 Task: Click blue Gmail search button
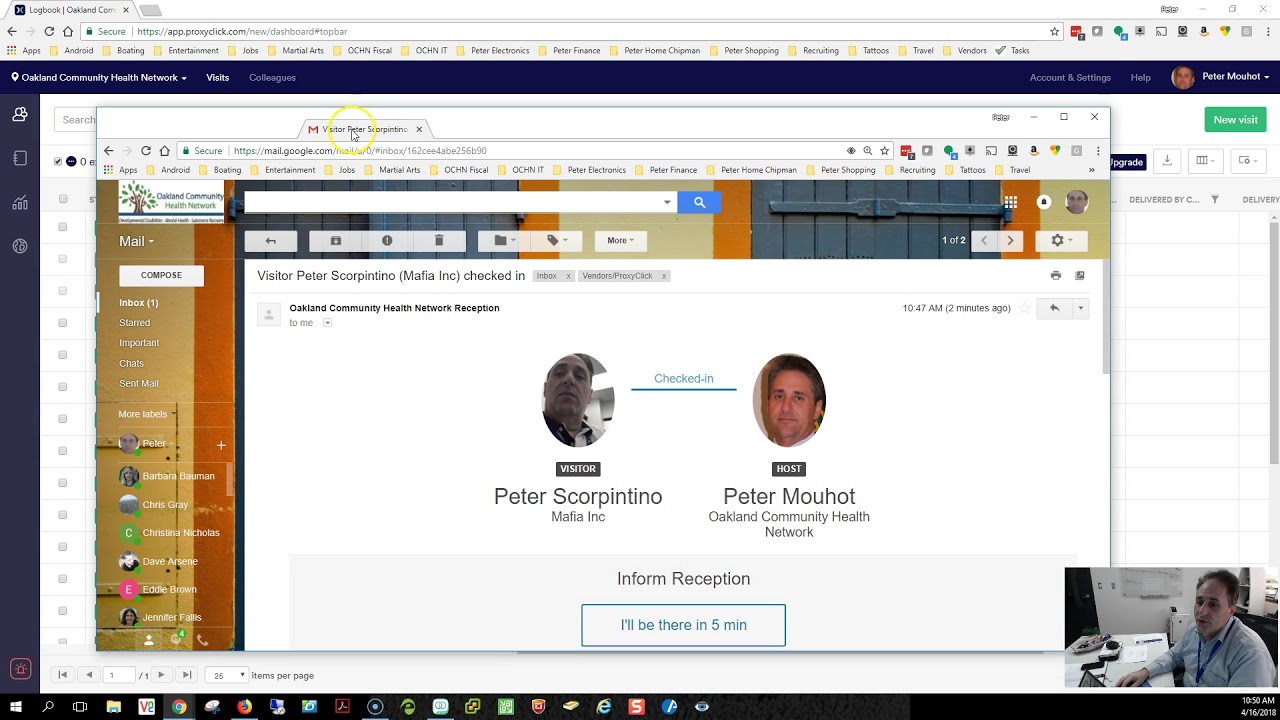pos(699,202)
